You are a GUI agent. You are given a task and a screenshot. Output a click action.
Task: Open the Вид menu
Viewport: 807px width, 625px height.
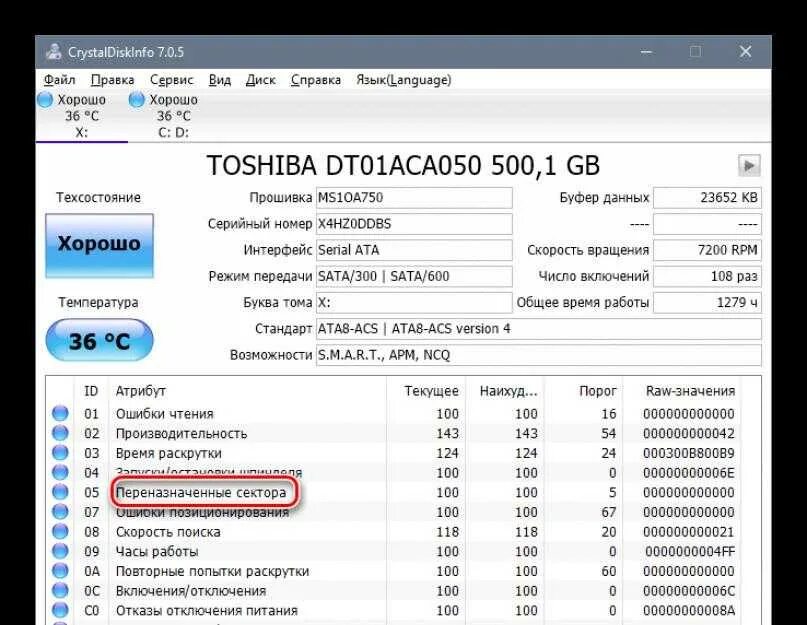click(220, 80)
